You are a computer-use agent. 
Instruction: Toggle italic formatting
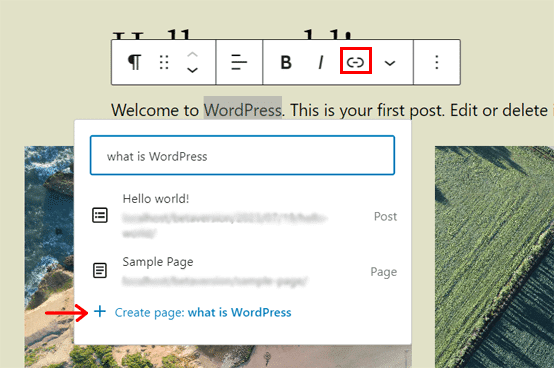click(x=320, y=62)
